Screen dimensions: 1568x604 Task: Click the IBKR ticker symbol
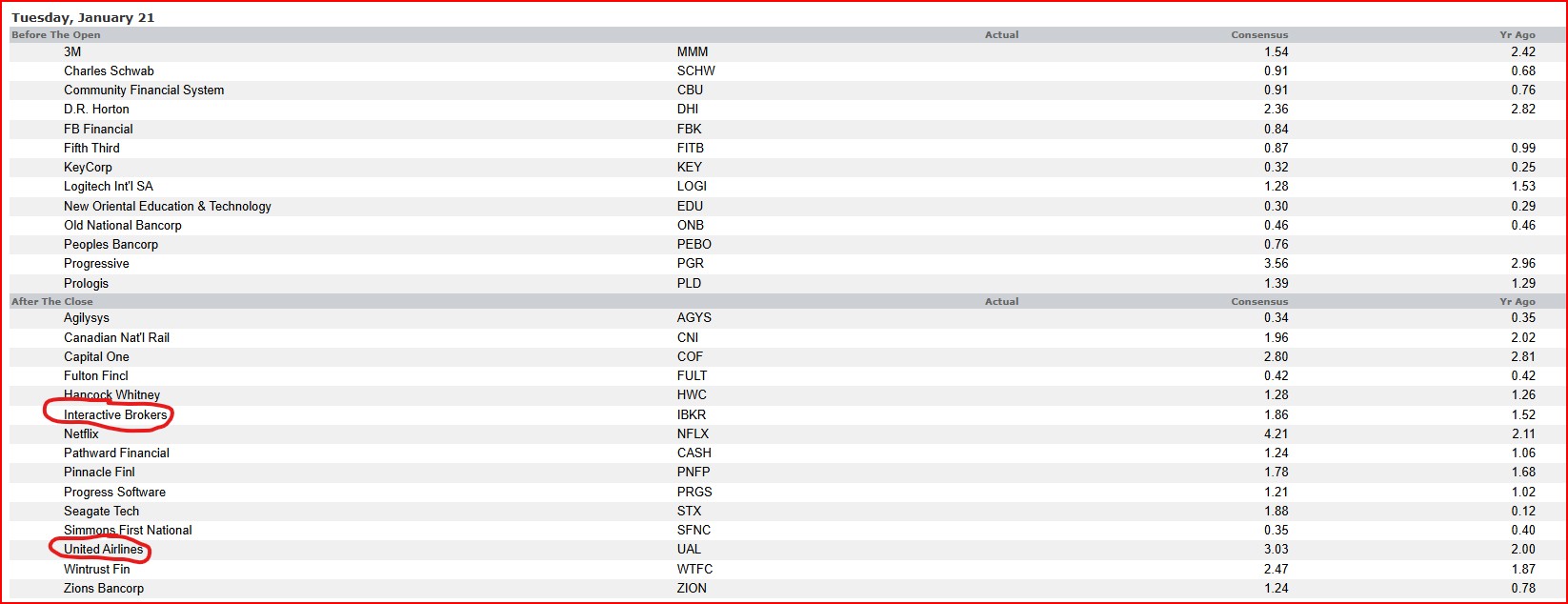692,414
